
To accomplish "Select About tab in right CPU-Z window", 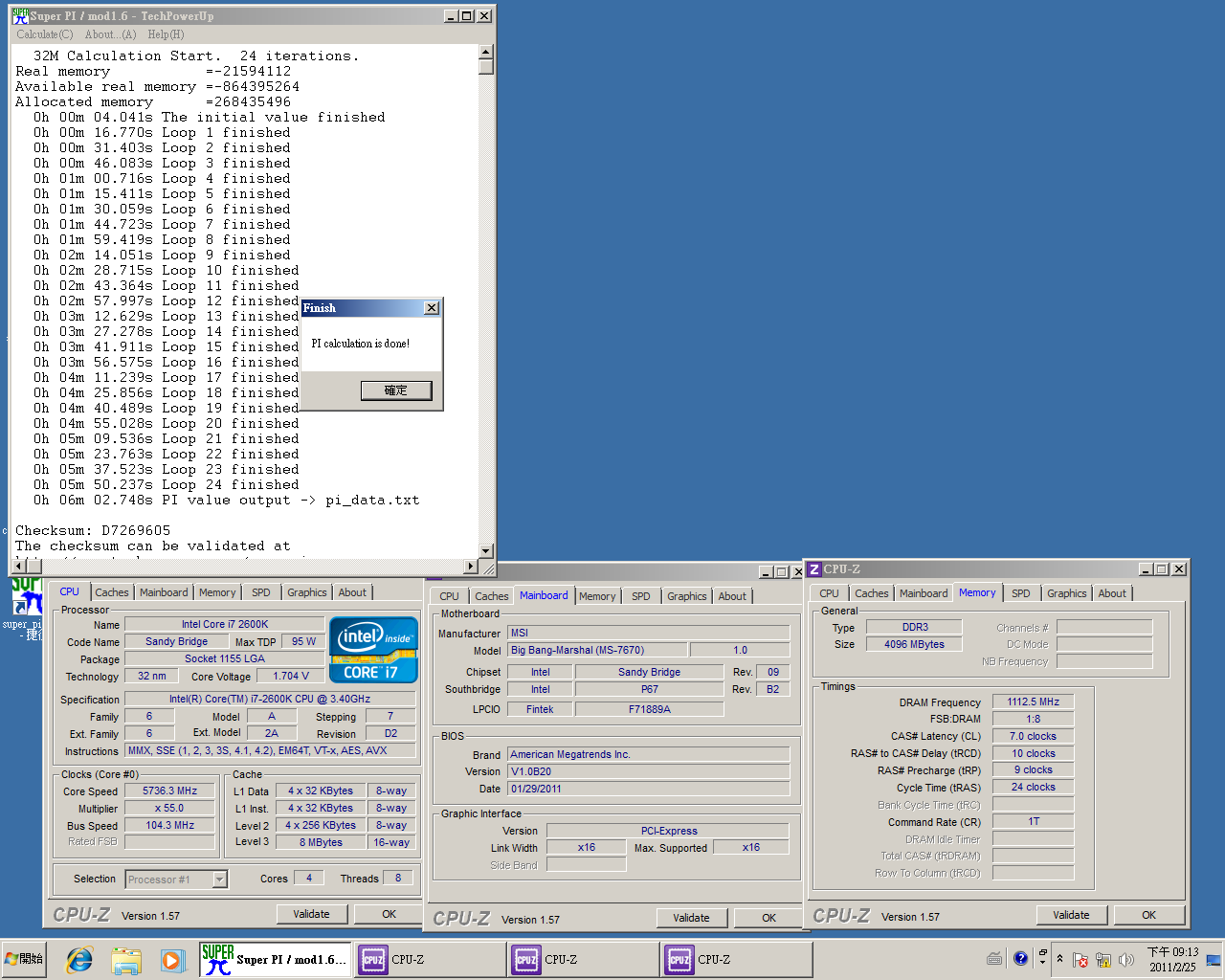I will click(1112, 593).
